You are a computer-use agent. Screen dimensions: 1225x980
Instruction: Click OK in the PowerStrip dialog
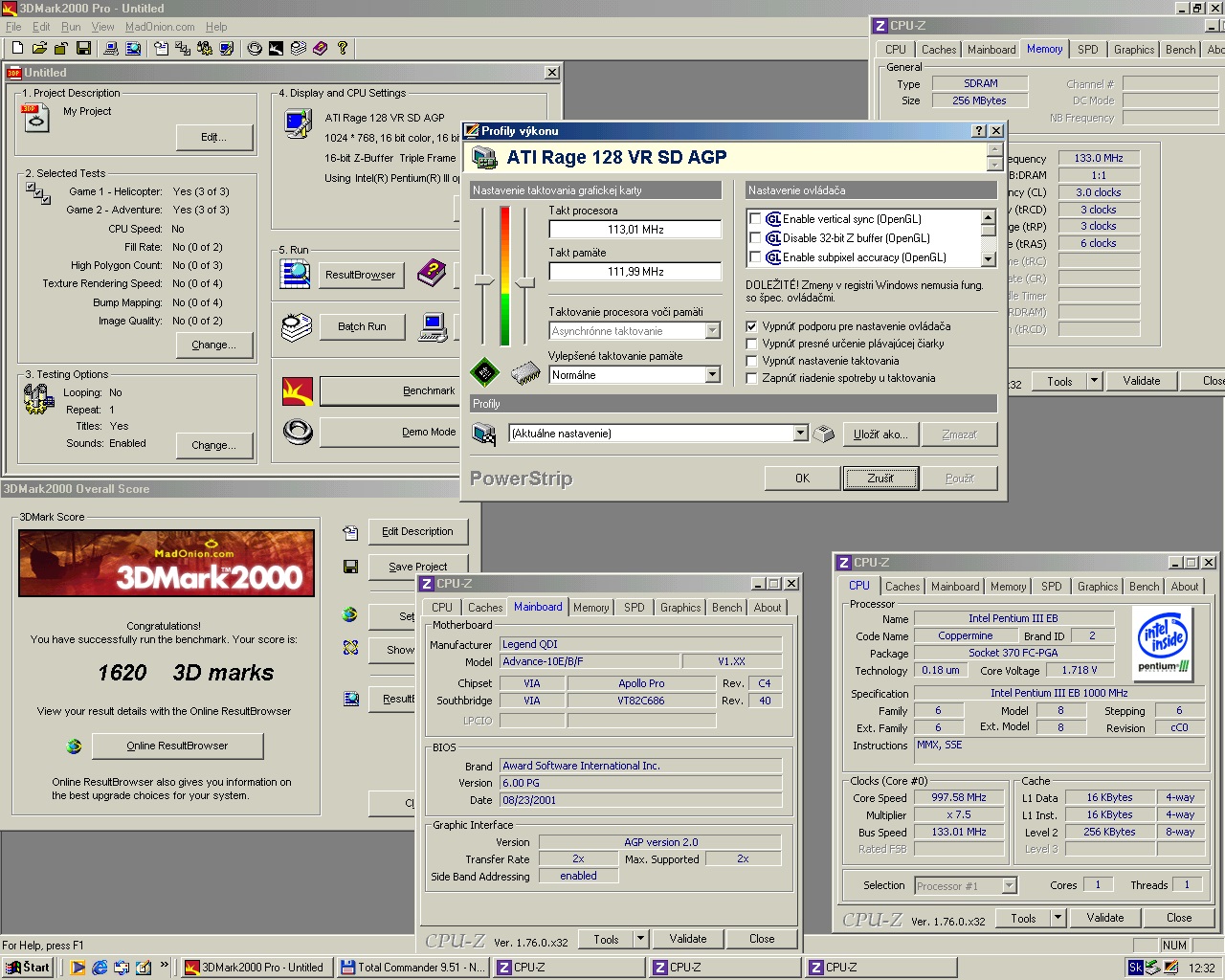802,479
